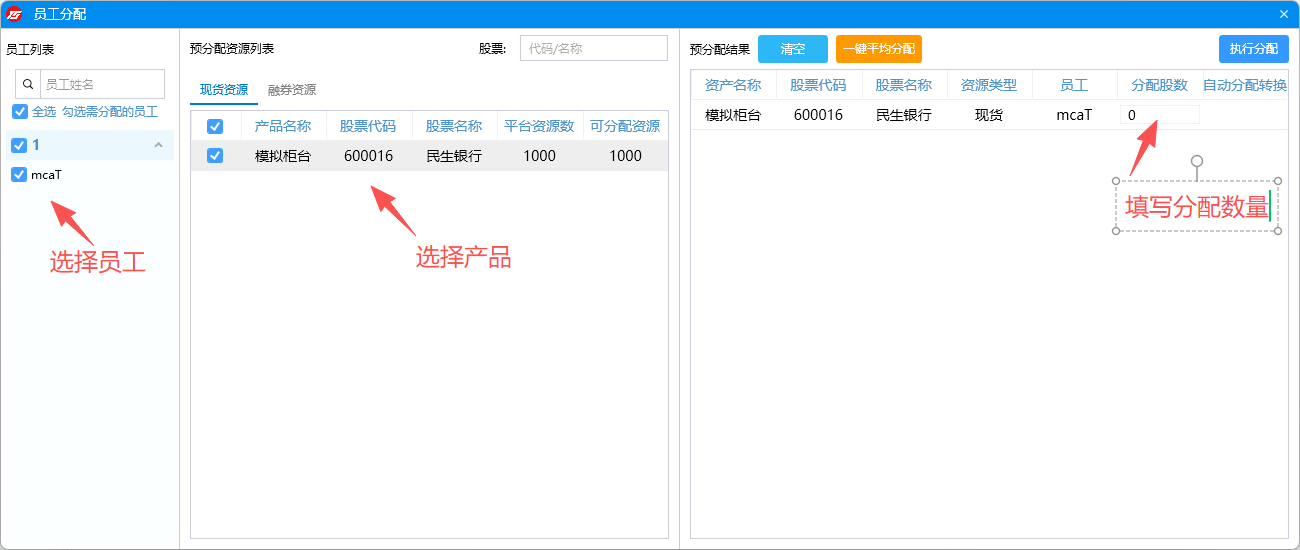
Task: Click the 一键平均分配 button
Action: (878, 49)
